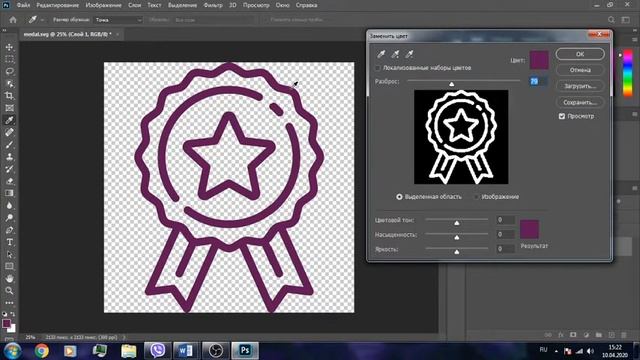Image resolution: width=640 pixels, height=360 pixels.
Task: Select the Horizontal Type tool
Action: click(9, 242)
